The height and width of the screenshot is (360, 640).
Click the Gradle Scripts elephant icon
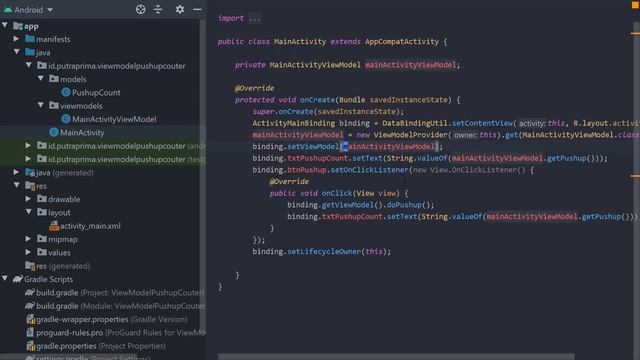pyautogui.click(x=18, y=279)
